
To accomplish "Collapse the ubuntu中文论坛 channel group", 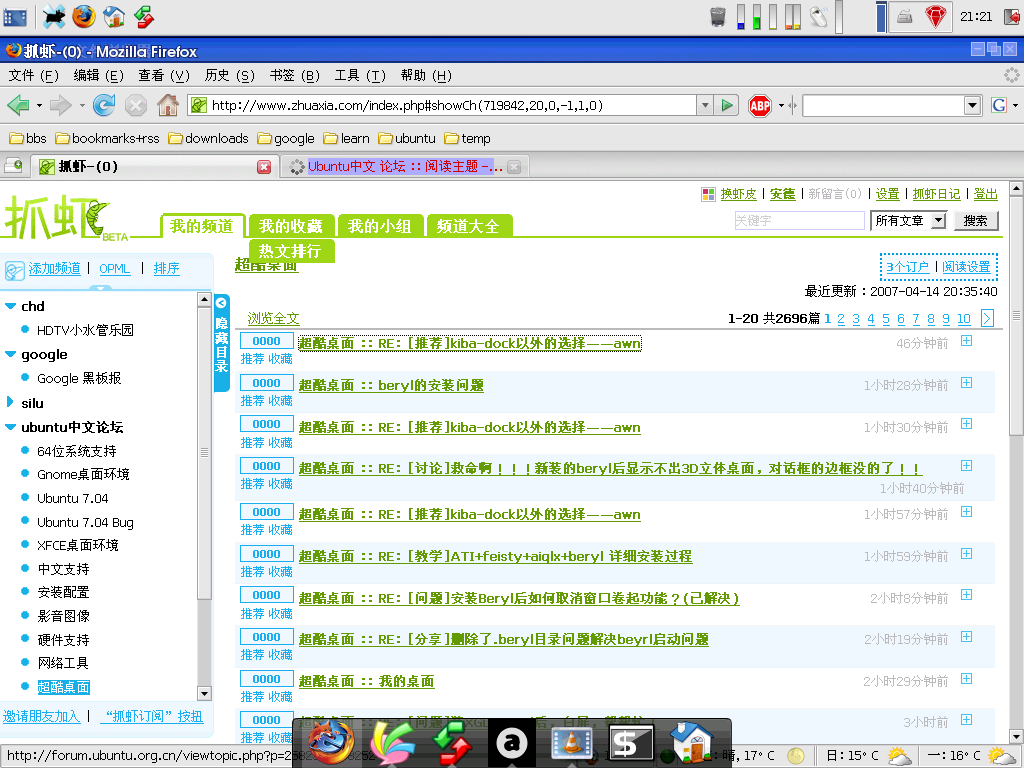I will (10, 427).
